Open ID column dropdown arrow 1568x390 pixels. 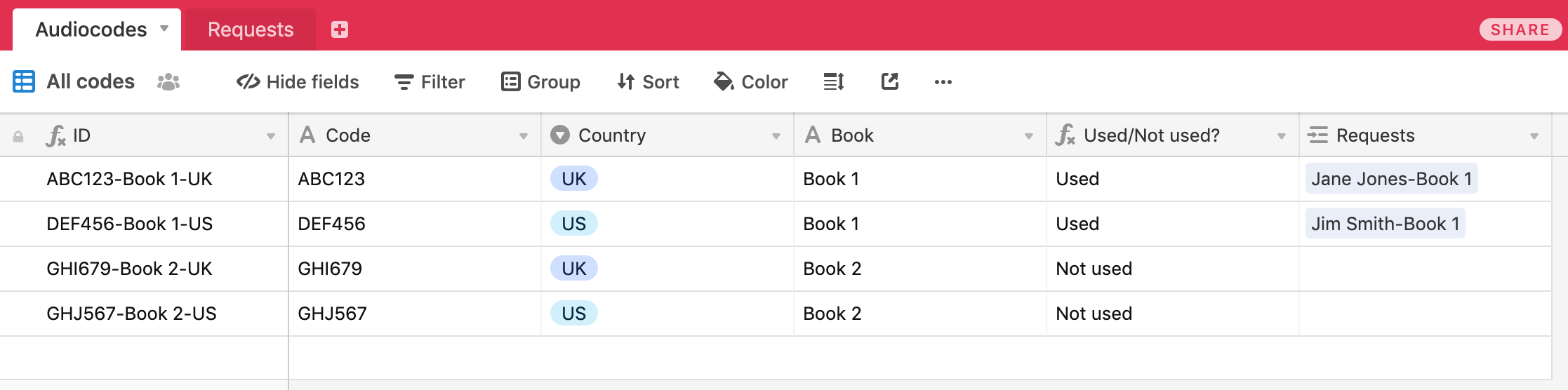coord(271,136)
